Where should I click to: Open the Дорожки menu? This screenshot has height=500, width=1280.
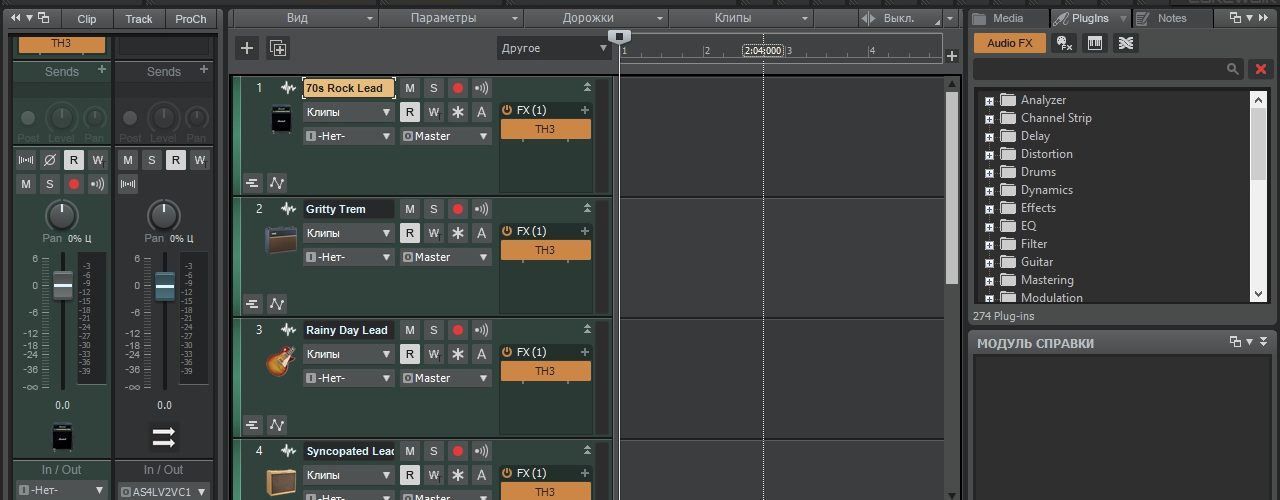(595, 18)
